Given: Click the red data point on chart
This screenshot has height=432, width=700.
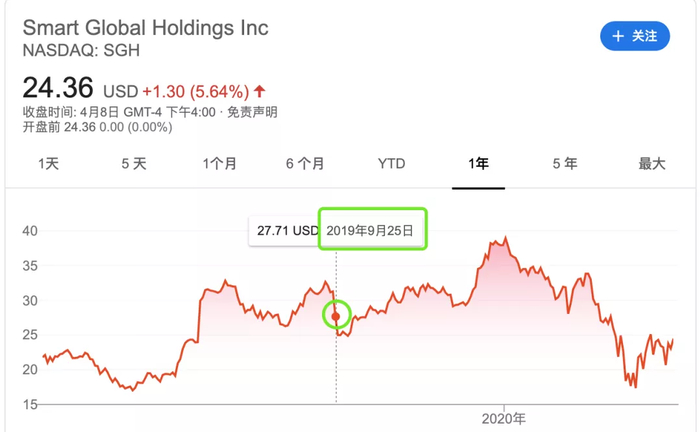Looking at the screenshot, I should [x=336, y=317].
